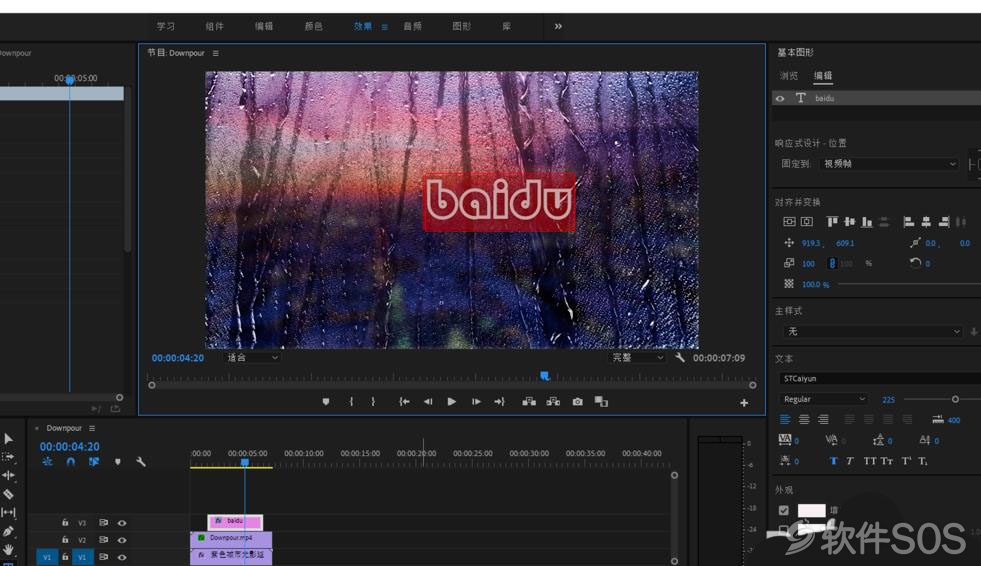Click the fill color swatch

pyautogui.click(x=811, y=510)
